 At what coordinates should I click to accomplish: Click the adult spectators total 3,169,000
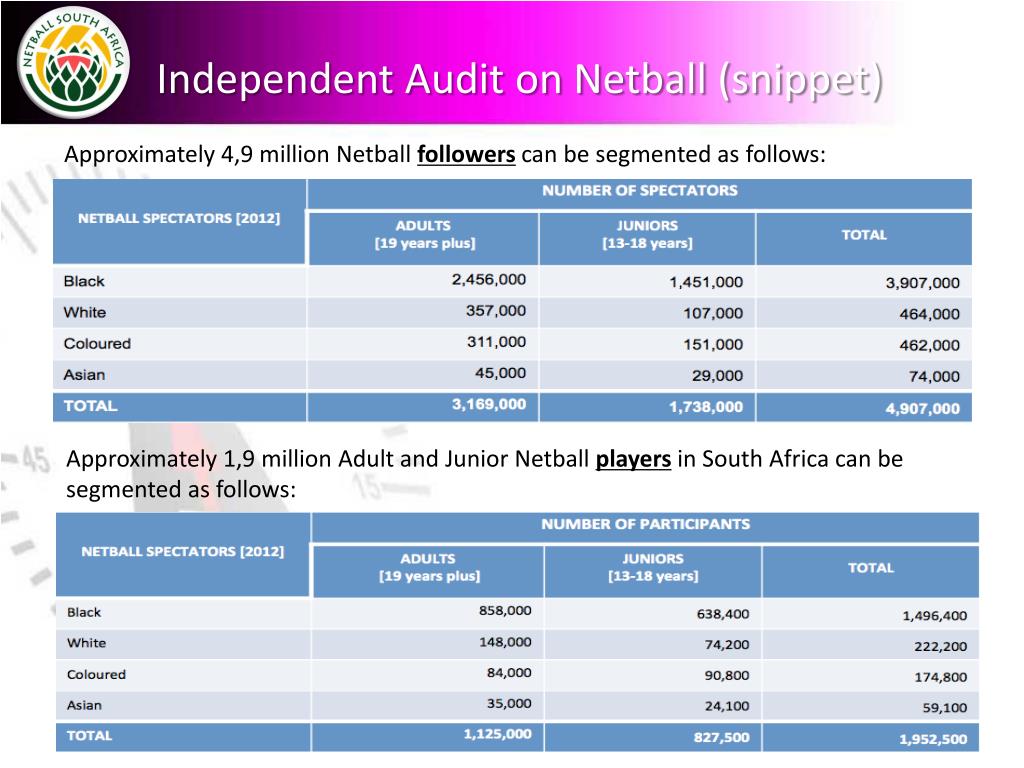coord(488,404)
